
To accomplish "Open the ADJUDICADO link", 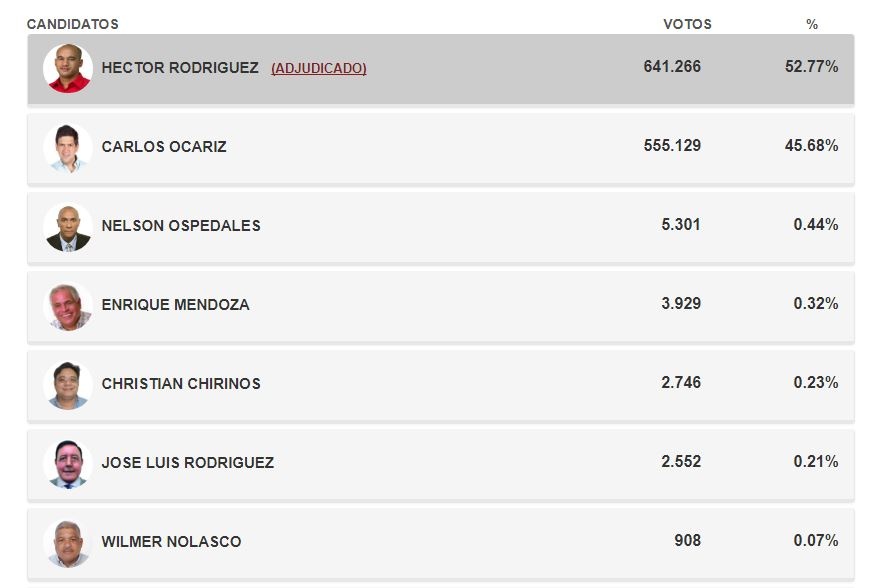I will 318,68.
